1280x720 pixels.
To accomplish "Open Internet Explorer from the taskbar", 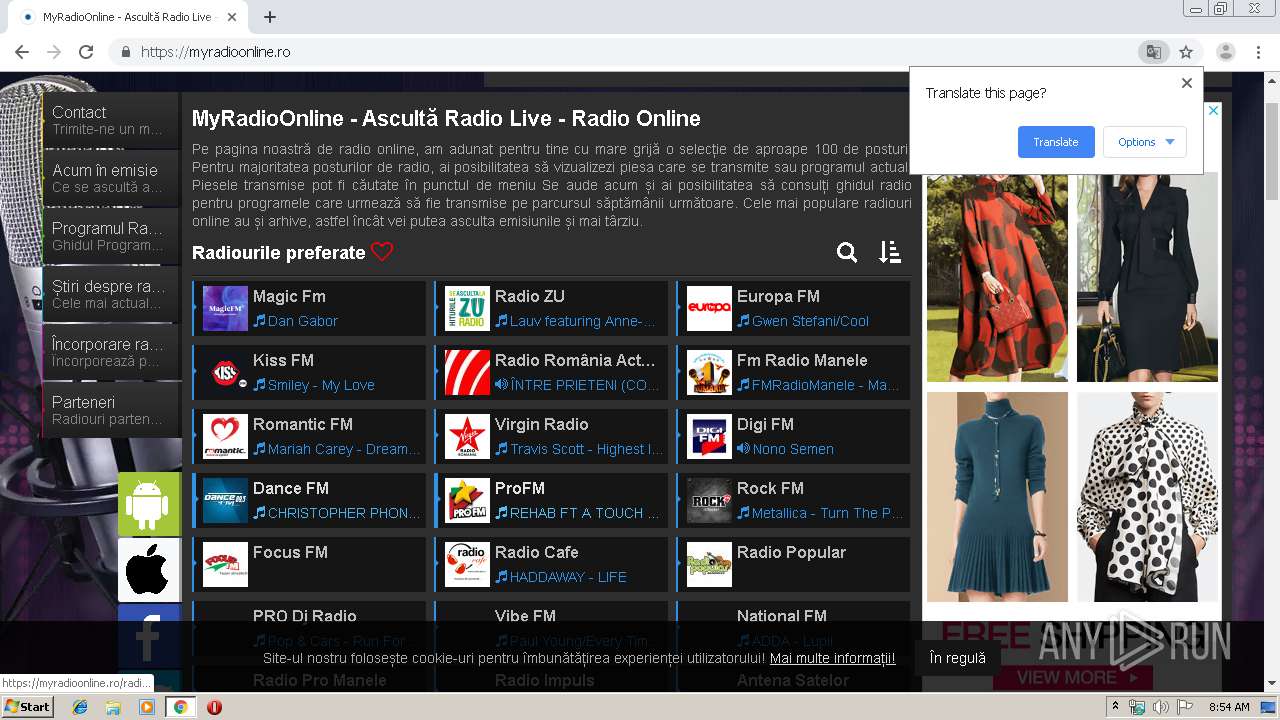I will tap(80, 707).
